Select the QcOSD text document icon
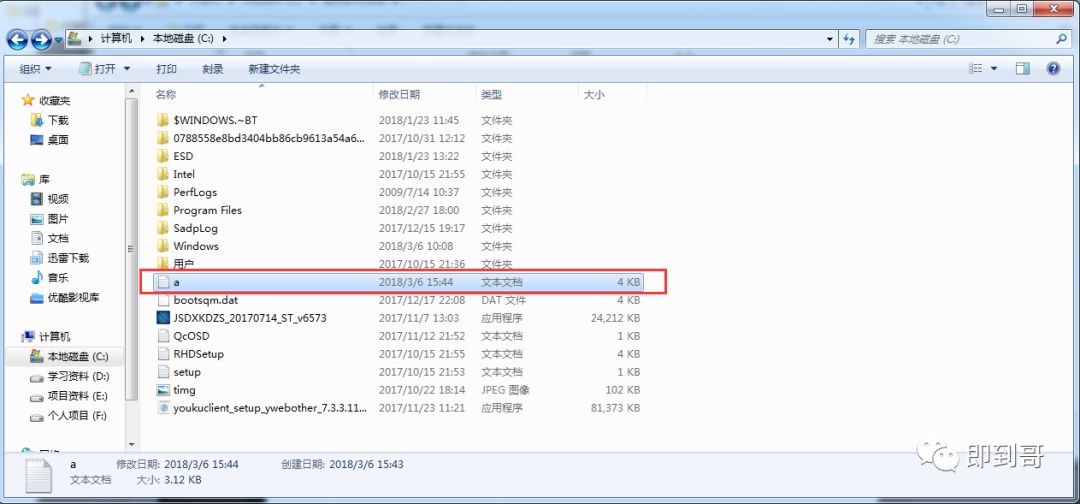The height and width of the screenshot is (504, 1080). [x=163, y=336]
